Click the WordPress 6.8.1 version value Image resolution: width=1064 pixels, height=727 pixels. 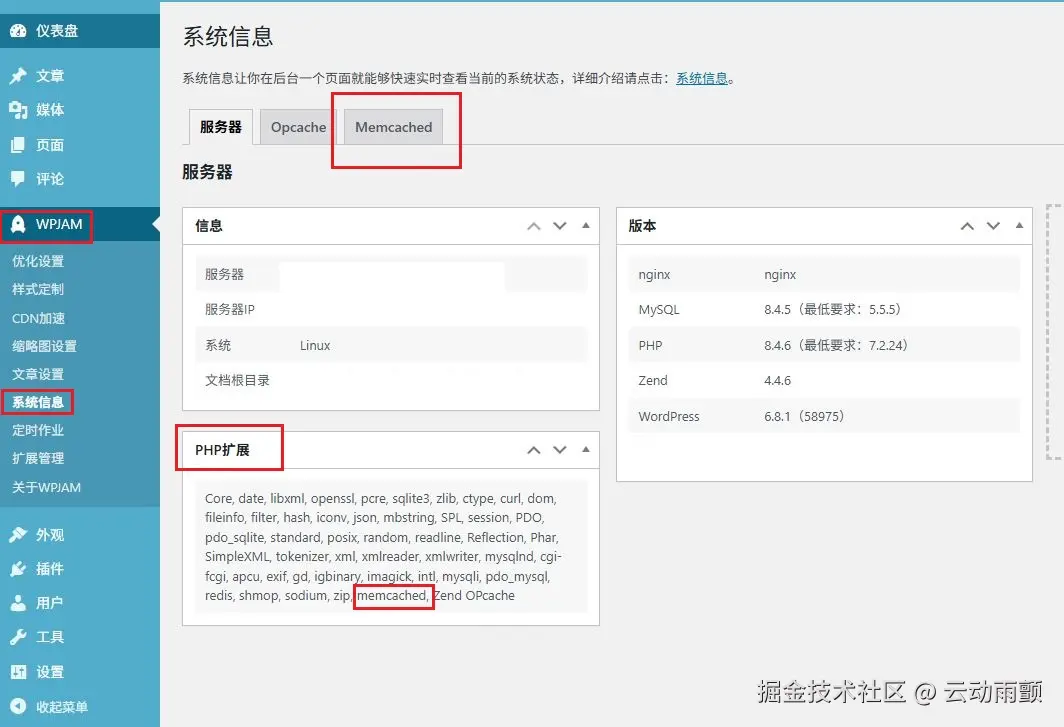click(805, 417)
